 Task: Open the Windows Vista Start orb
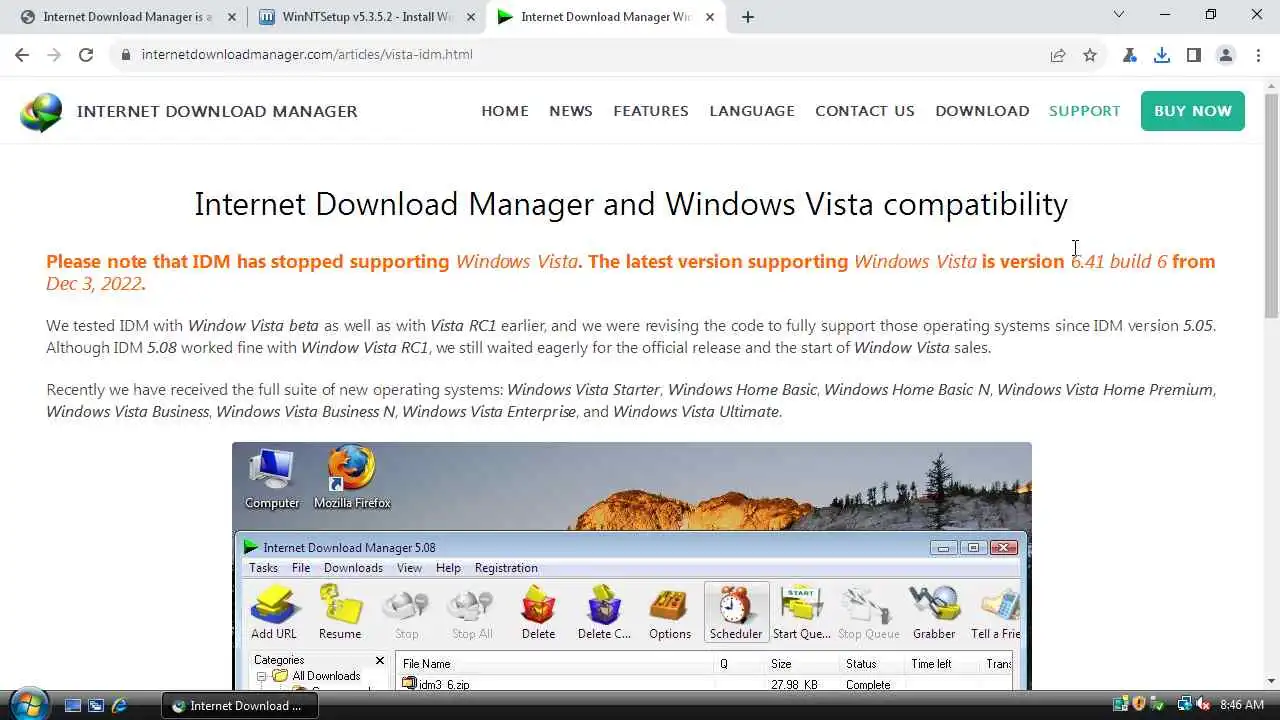(x=28, y=704)
